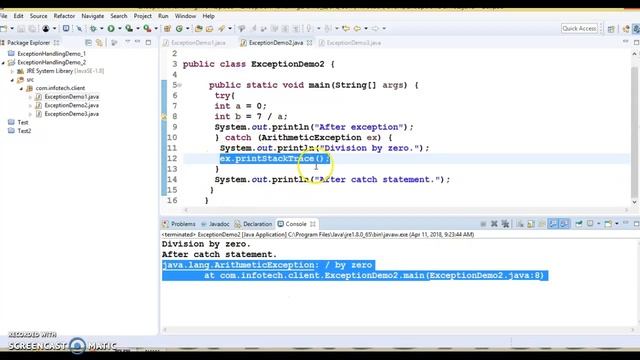Click the Display Selected Console icon

(590, 224)
